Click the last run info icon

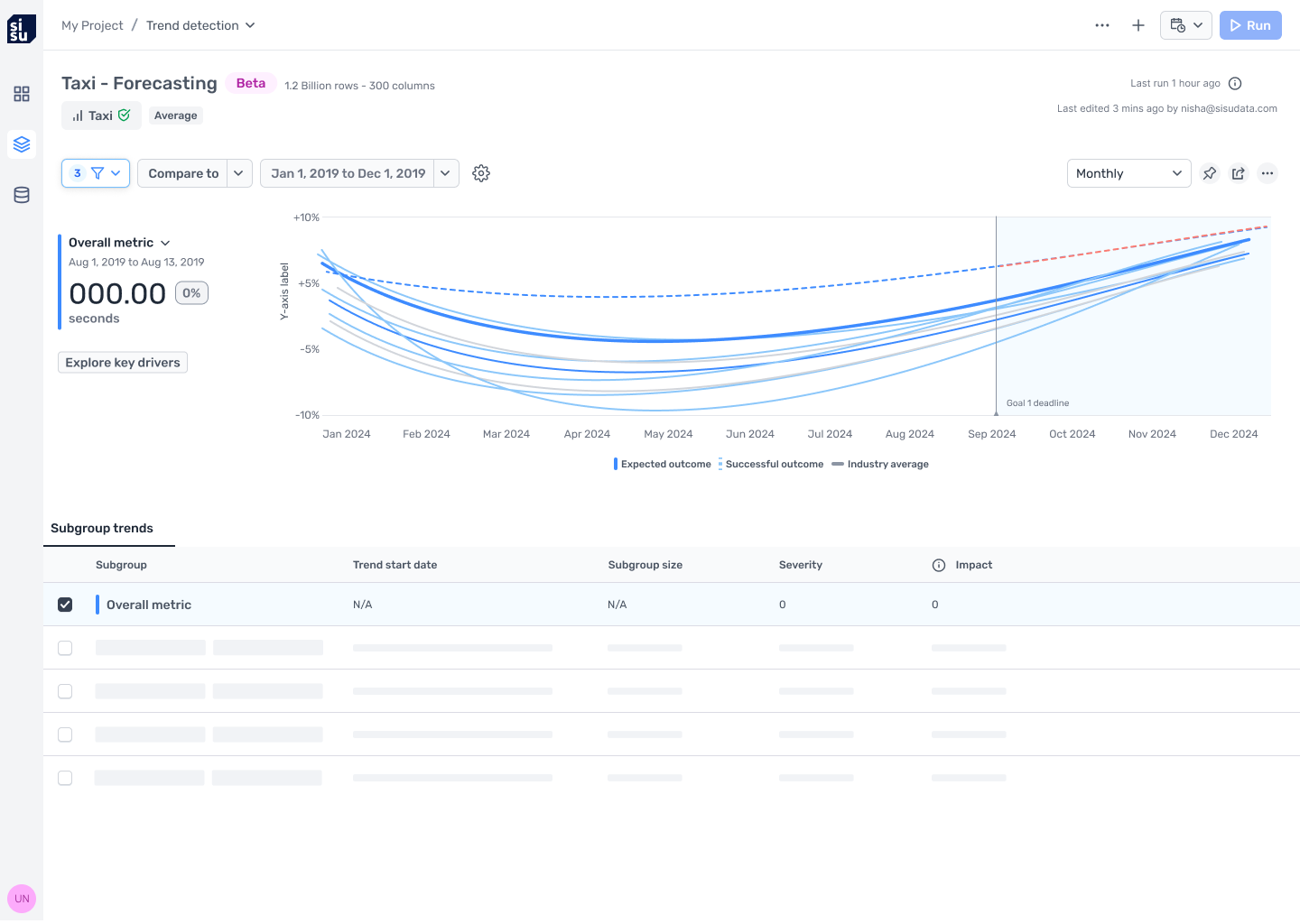(x=1235, y=83)
